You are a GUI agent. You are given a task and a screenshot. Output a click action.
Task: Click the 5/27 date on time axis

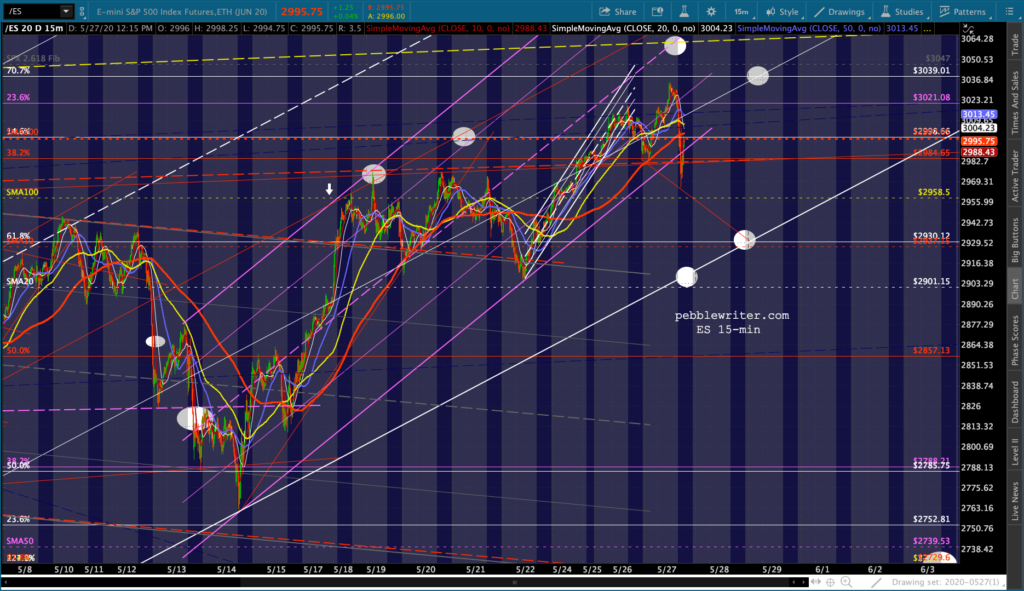coord(667,569)
